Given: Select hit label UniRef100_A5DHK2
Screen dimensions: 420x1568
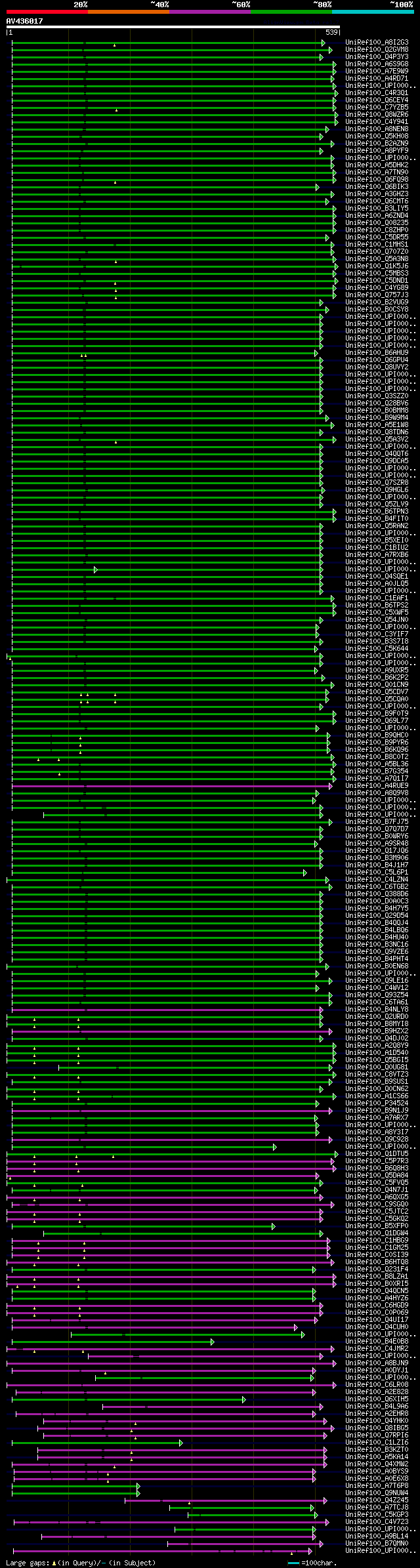Looking at the screenshot, I should 377,165.
